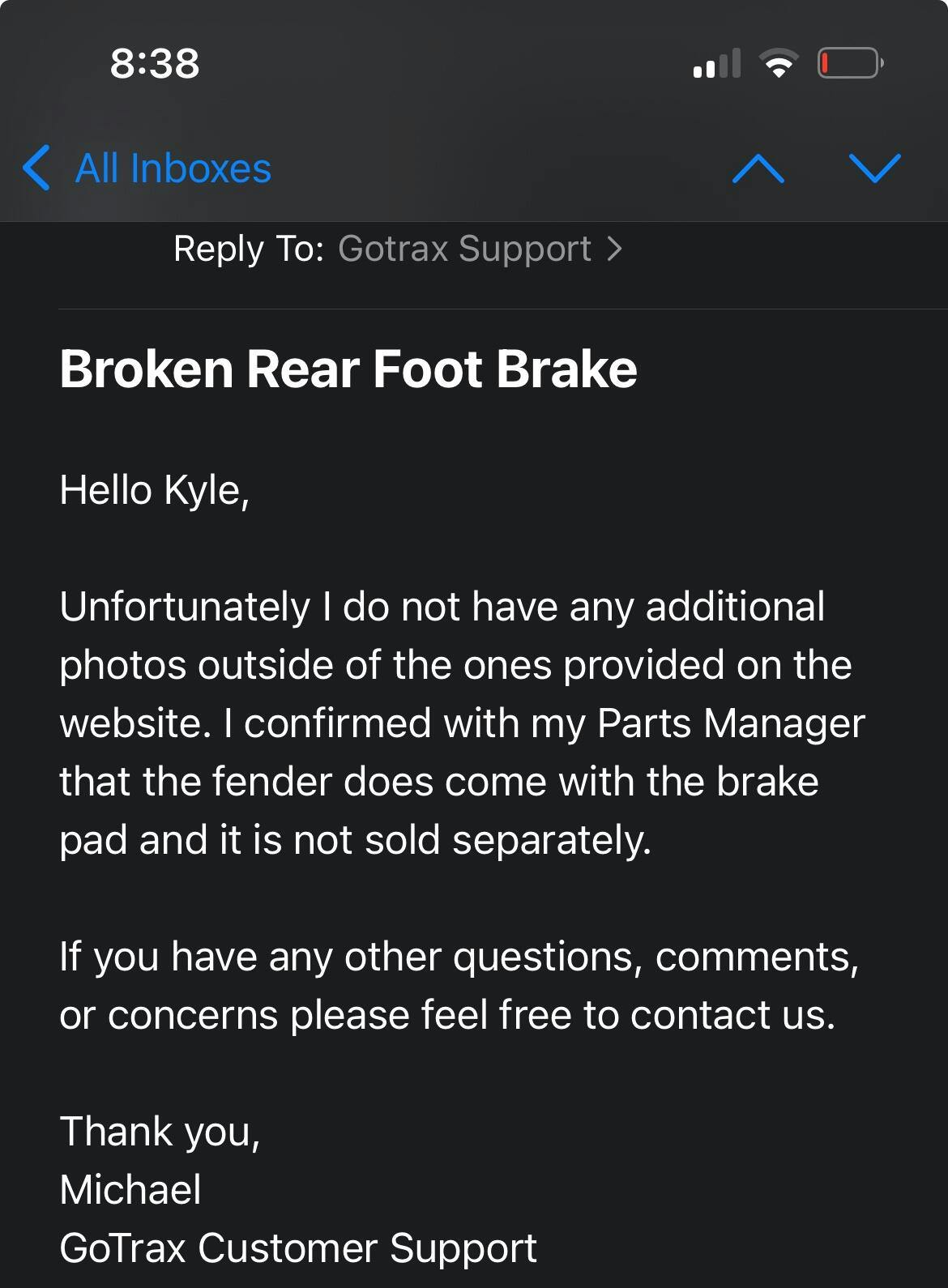
Task: Tap the word Unfortunately in the email
Action: (x=186, y=607)
